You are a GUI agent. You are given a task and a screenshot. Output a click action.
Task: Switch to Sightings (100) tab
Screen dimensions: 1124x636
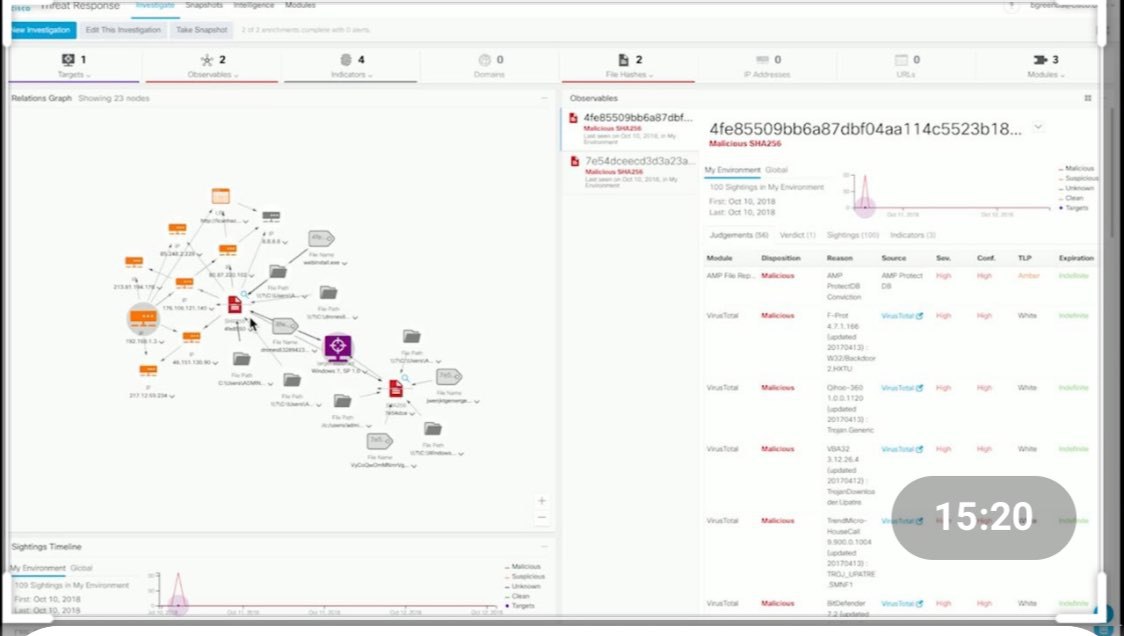852,235
